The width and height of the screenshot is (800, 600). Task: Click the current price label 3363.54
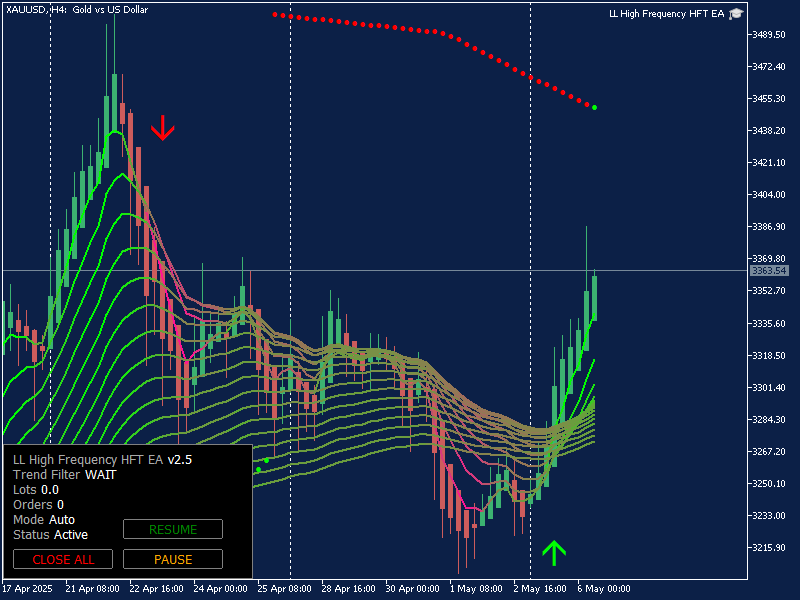tap(769, 270)
